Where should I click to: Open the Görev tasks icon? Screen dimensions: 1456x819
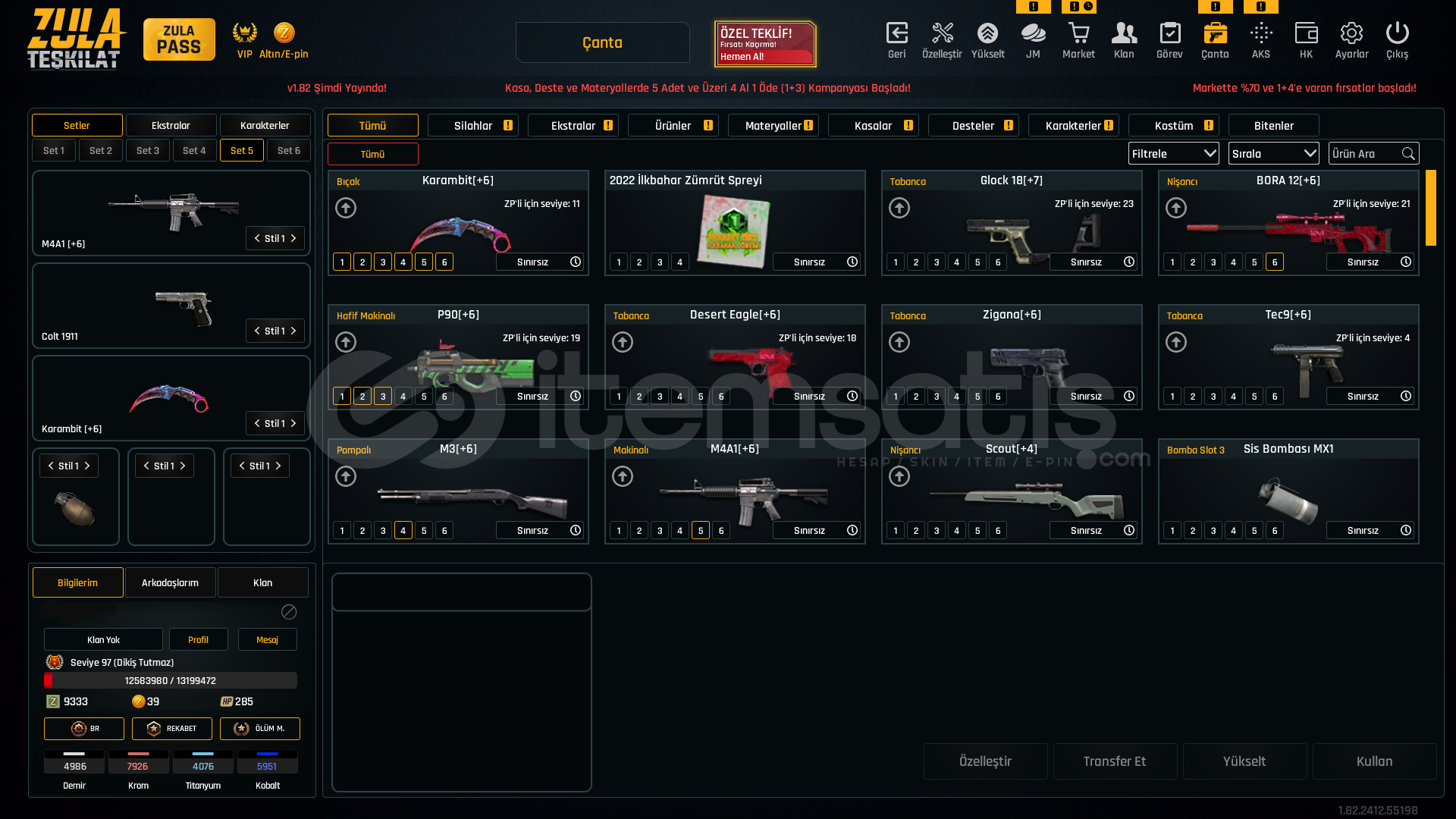click(1169, 34)
